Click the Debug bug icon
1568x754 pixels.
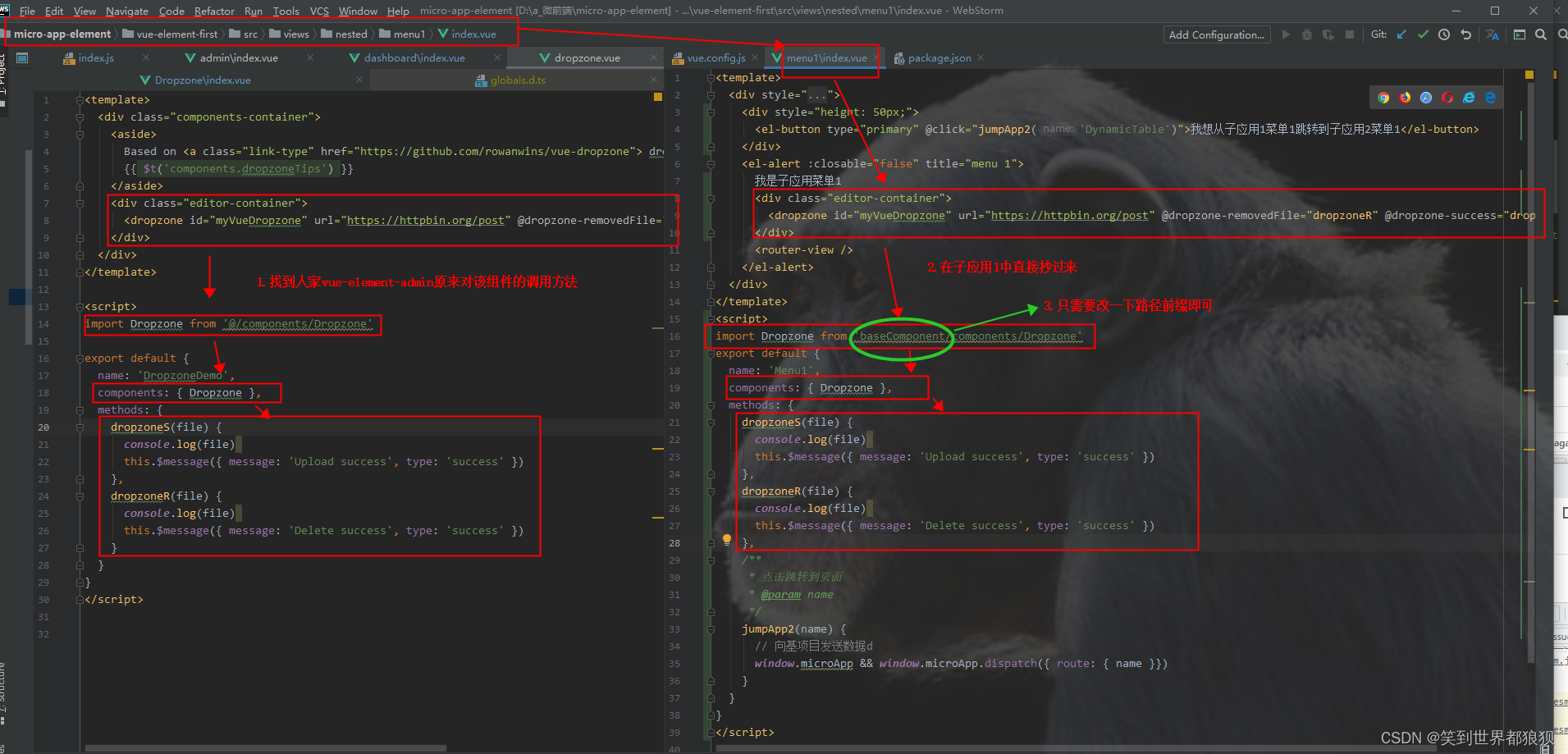coord(1307,34)
